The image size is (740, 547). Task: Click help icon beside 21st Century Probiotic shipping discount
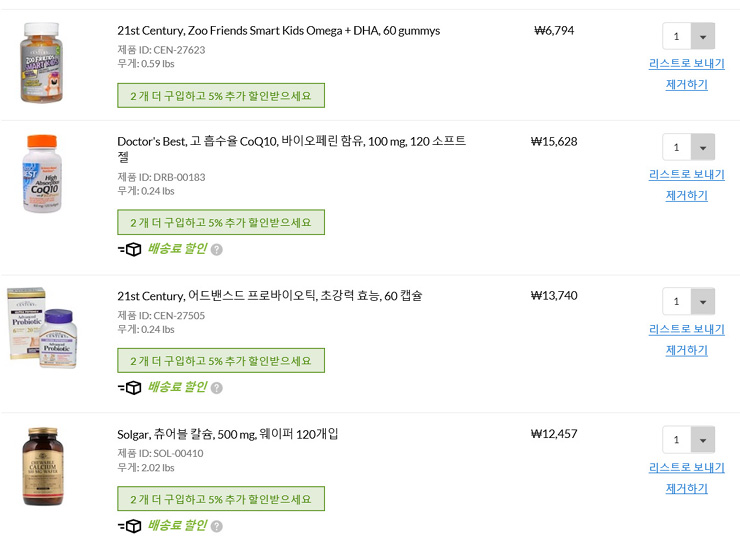(216, 388)
